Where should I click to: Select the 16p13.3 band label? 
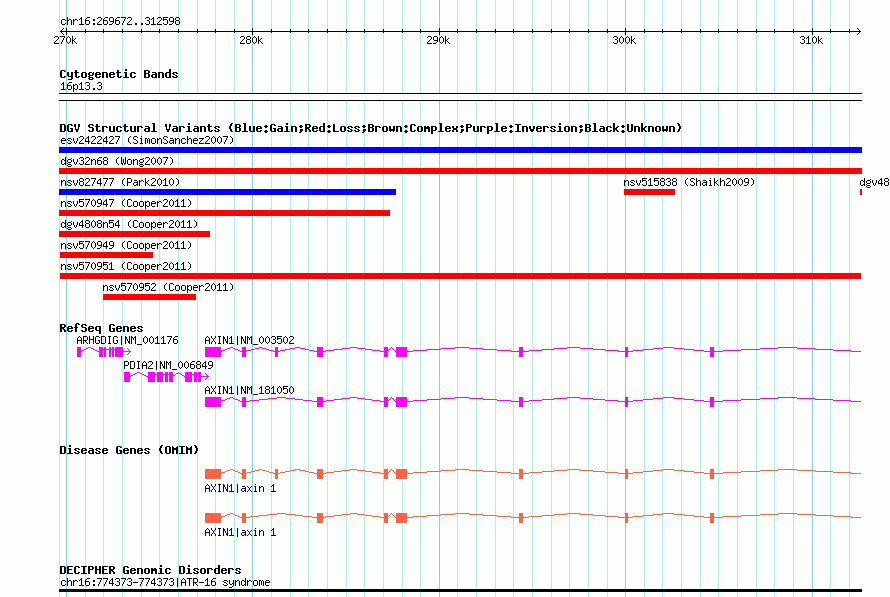[x=81, y=86]
